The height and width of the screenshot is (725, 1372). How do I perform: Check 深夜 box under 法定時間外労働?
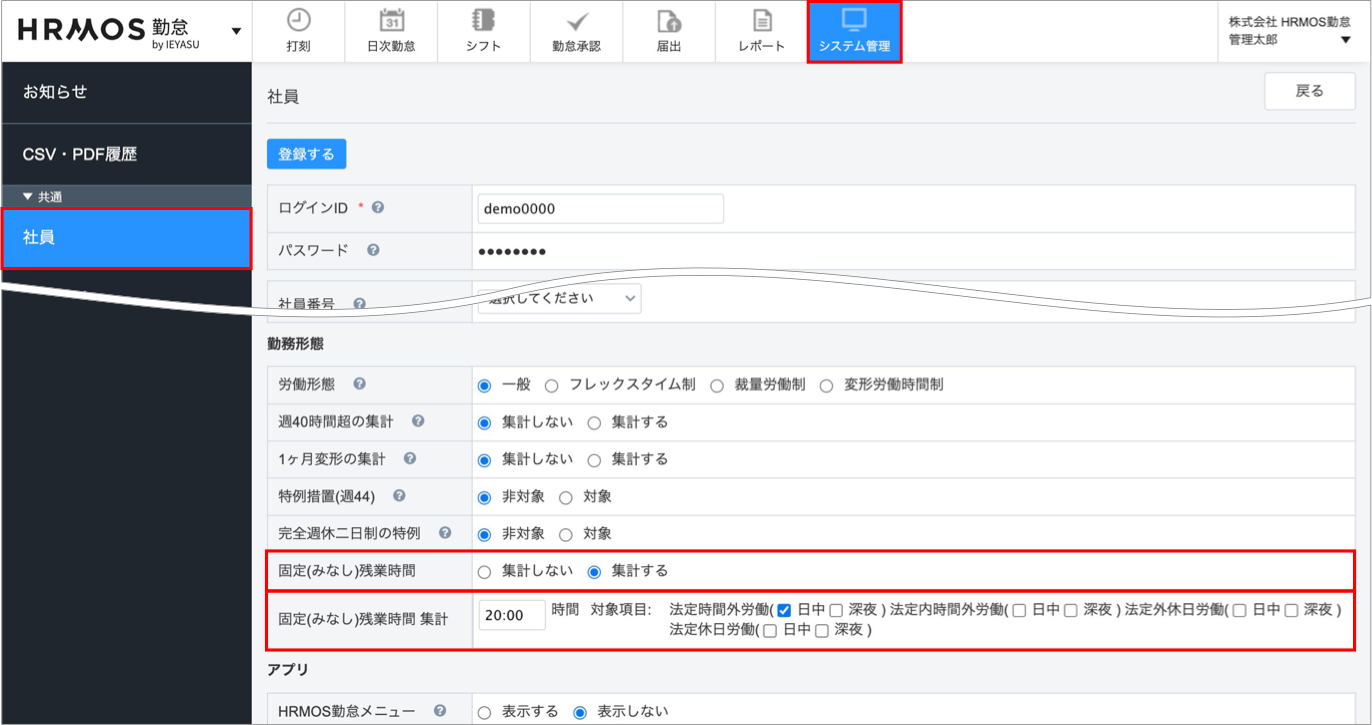coord(836,611)
